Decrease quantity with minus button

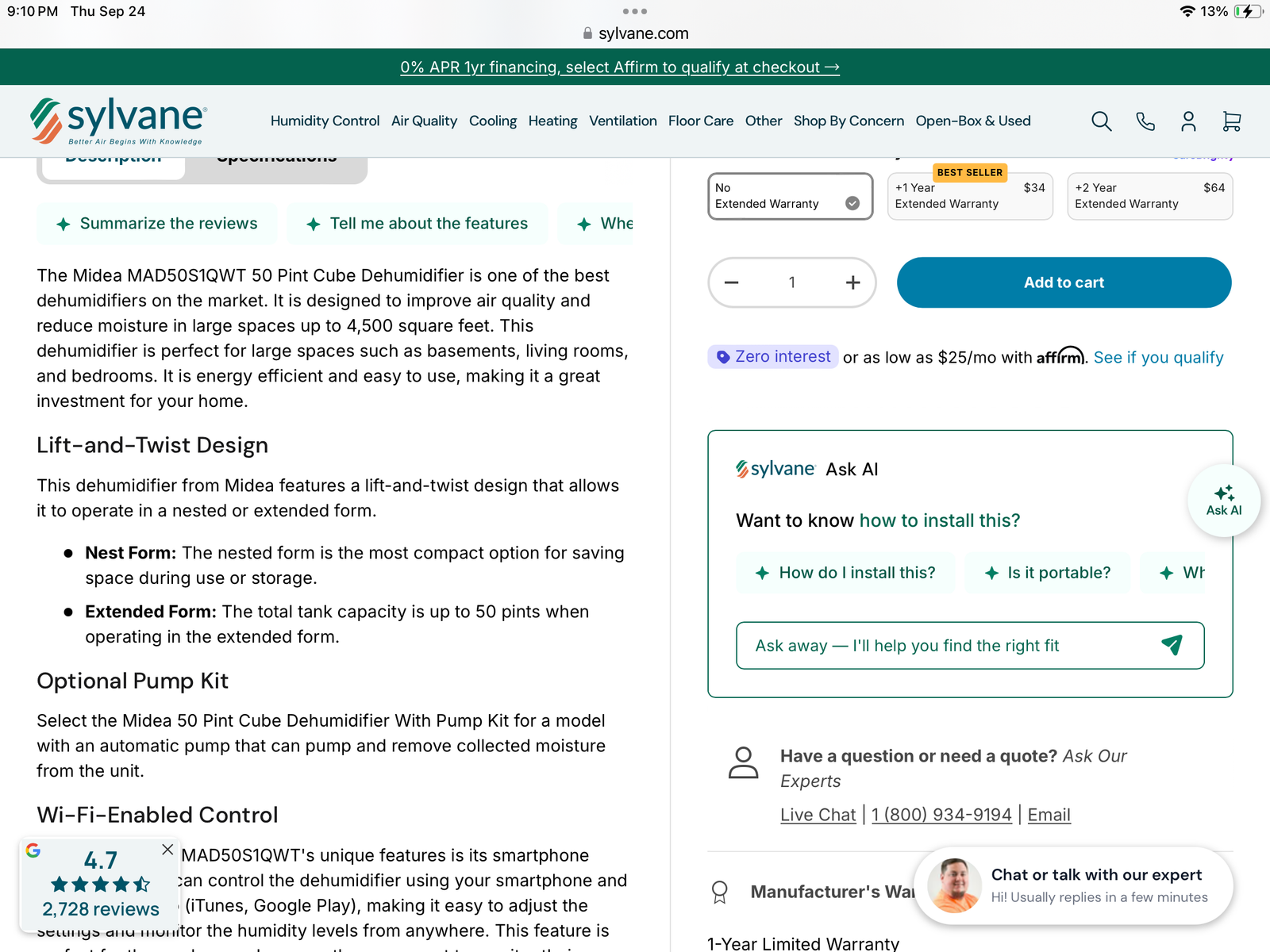[732, 282]
